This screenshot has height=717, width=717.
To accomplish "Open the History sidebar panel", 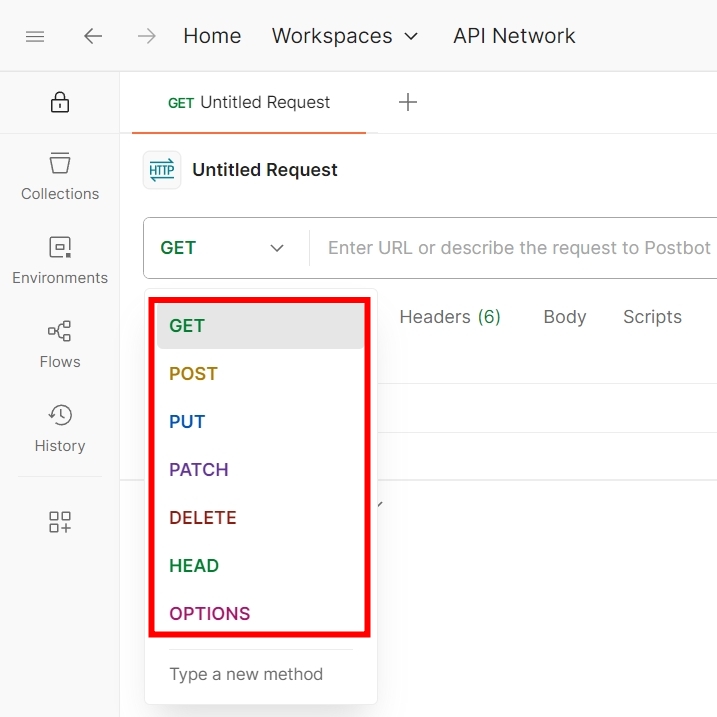I will pyautogui.click(x=60, y=429).
